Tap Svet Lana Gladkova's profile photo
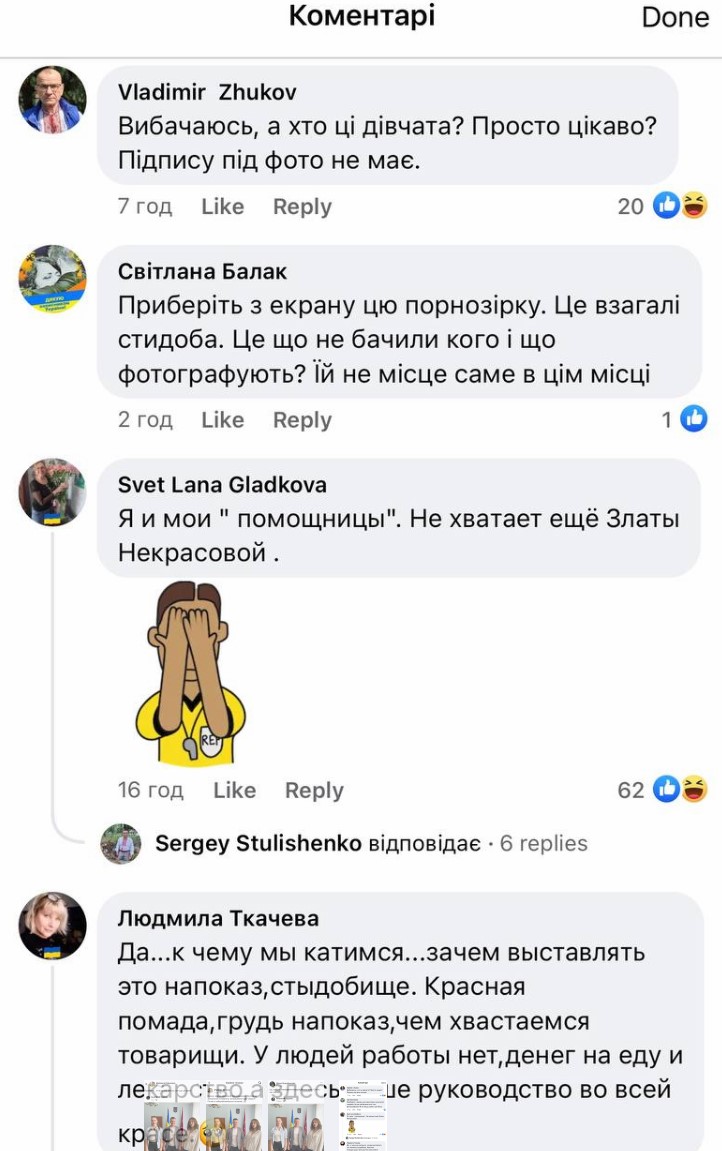Image resolution: width=722 pixels, height=1151 pixels. (x=53, y=493)
